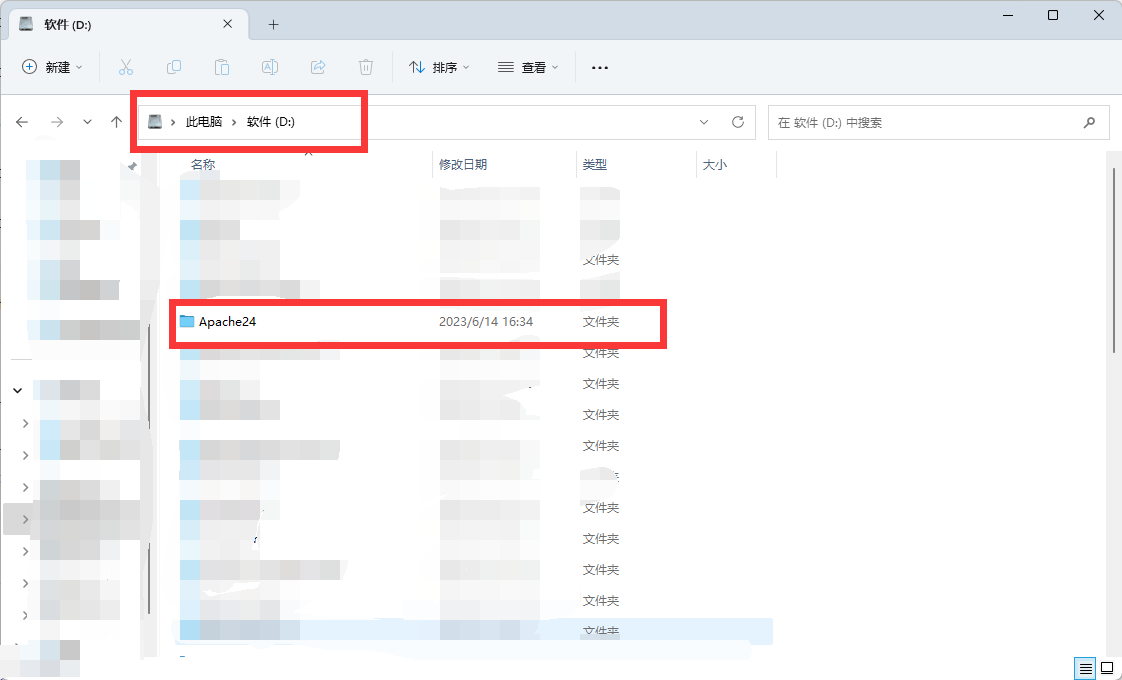This screenshot has height=680, width=1122.
Task: Click the Share icon in the command bar
Action: pyautogui.click(x=318, y=66)
